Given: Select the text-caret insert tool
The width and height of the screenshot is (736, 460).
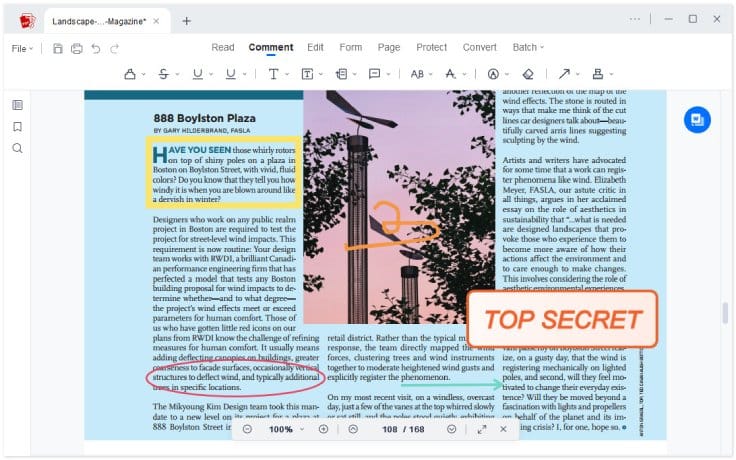Looking at the screenshot, I should [450, 74].
